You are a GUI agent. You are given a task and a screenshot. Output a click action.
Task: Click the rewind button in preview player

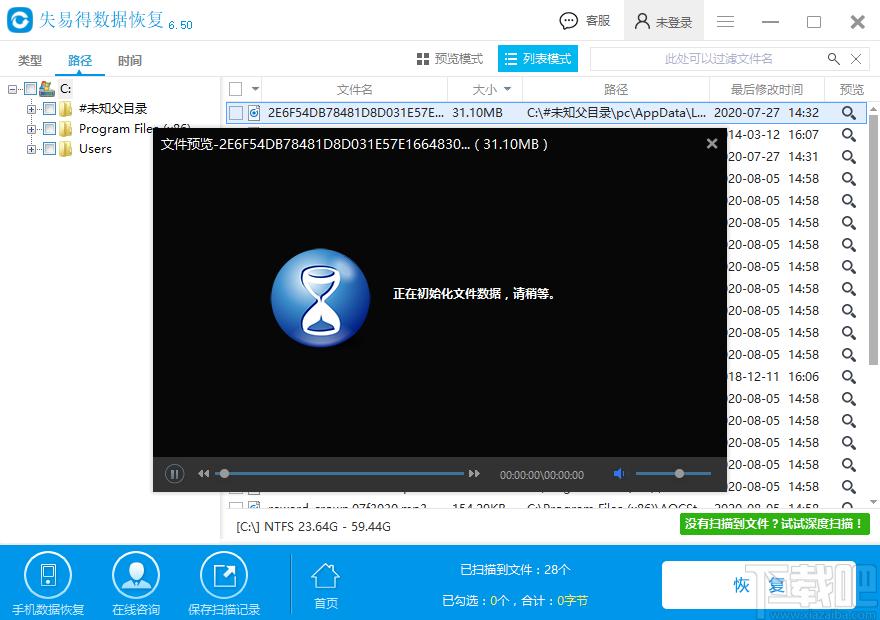click(203, 474)
